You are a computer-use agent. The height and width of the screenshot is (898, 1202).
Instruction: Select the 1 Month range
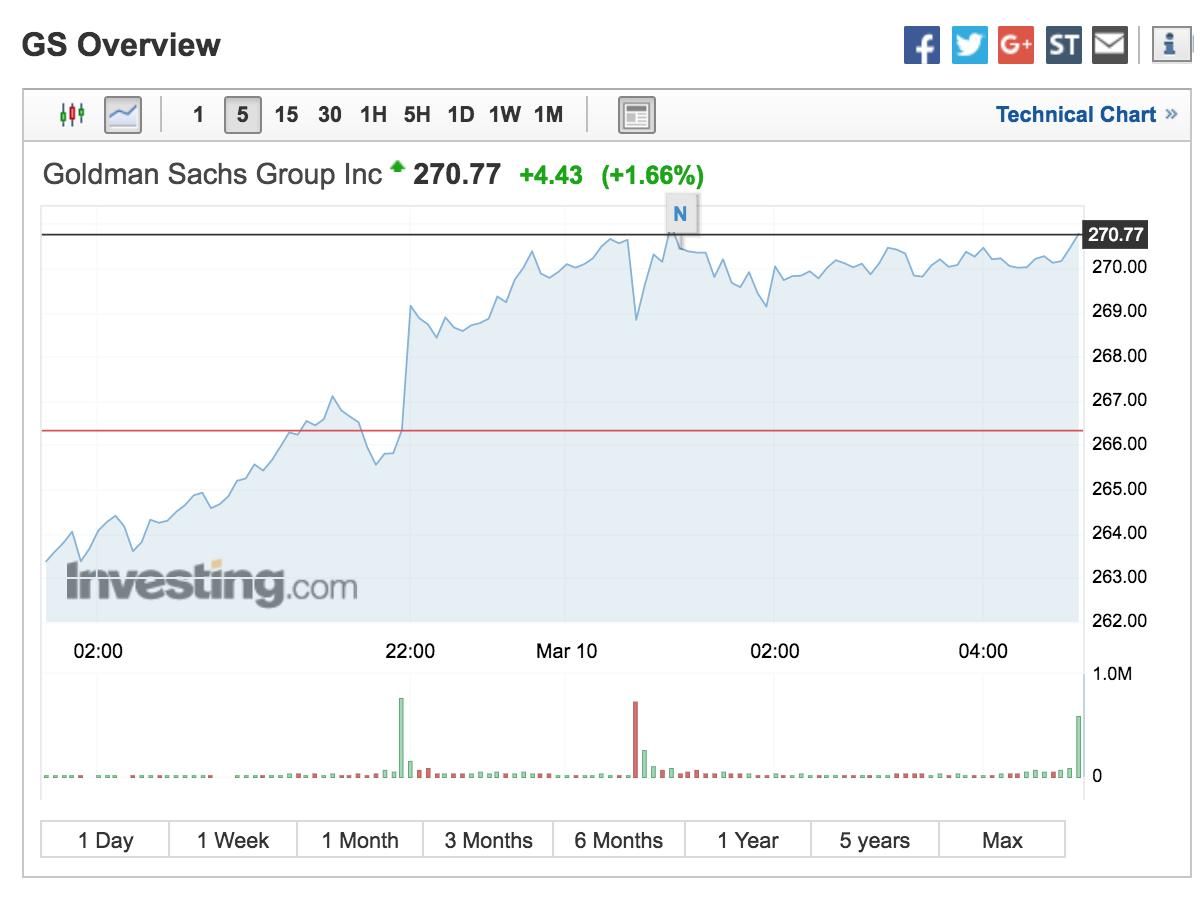click(x=360, y=840)
